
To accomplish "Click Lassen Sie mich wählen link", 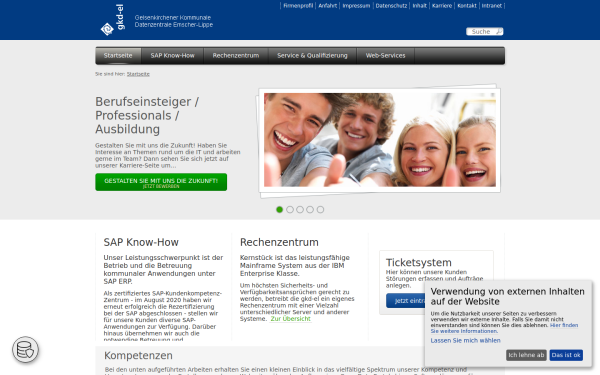I will coord(465,340).
